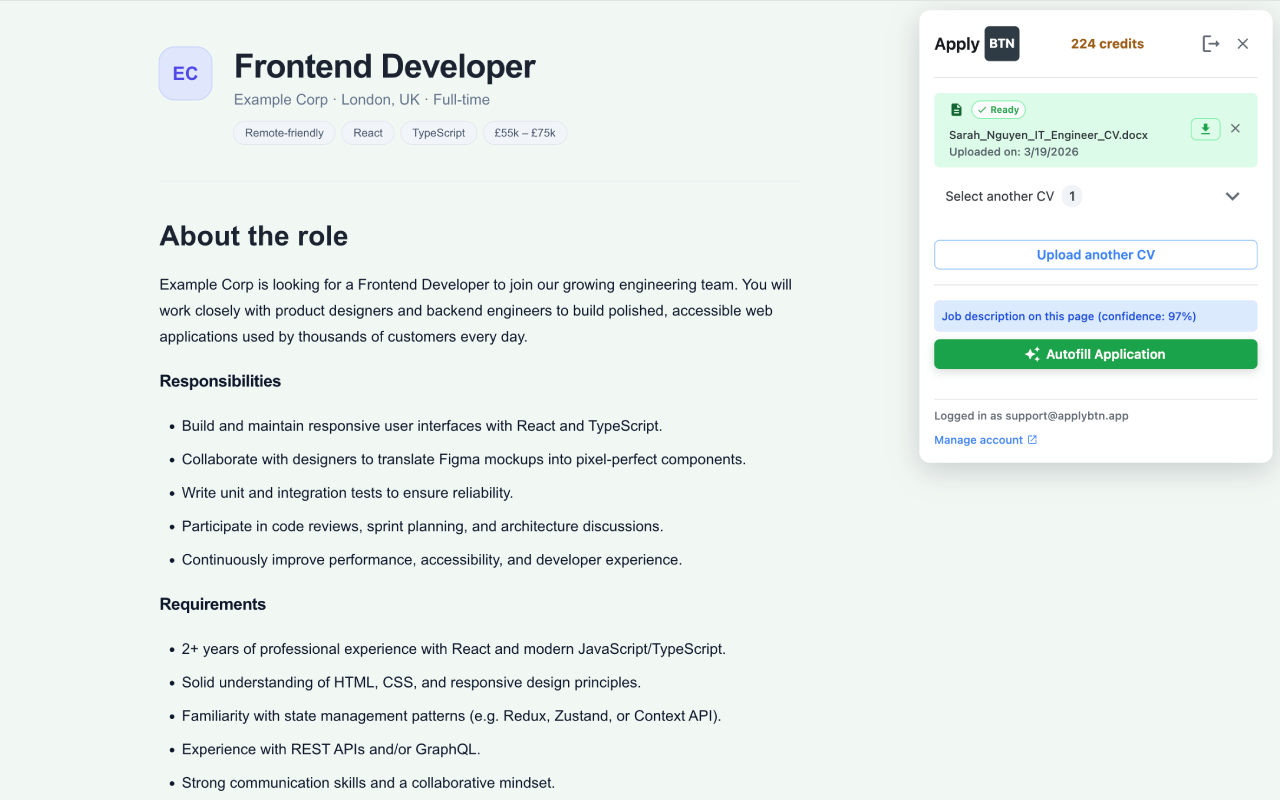Click the CV count badge showing 1
Image resolution: width=1280 pixels, height=800 pixels.
[x=1072, y=196]
